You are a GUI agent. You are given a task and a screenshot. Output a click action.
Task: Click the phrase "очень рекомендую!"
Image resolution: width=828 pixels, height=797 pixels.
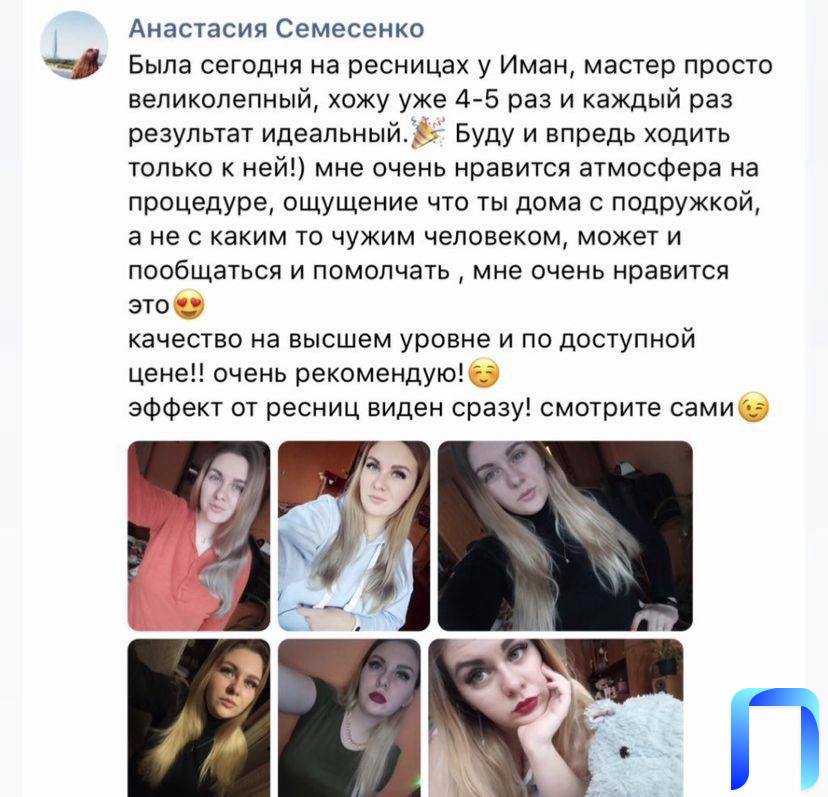[339, 373]
